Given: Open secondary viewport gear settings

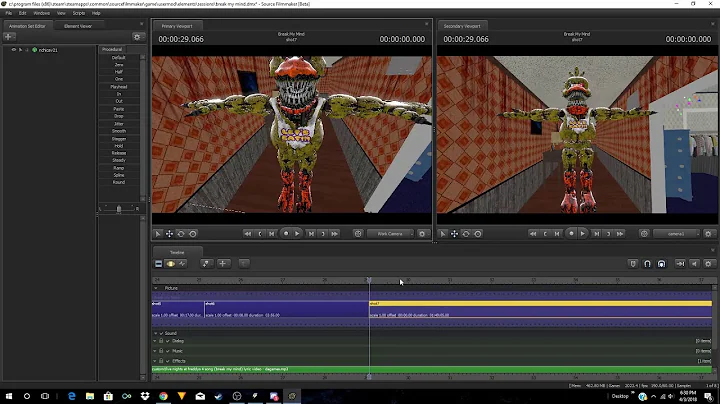Looking at the screenshot, I should pyautogui.click(x=708, y=234).
